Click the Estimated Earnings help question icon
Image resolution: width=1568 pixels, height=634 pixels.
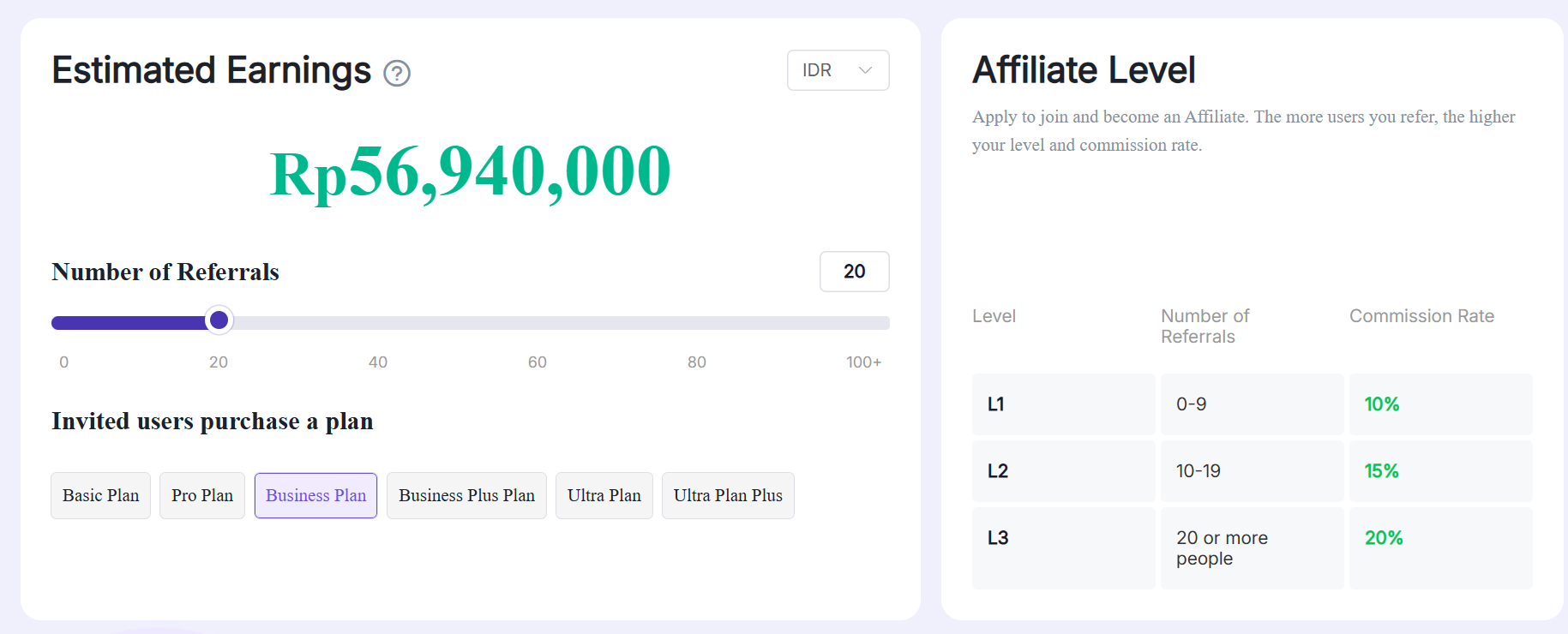(397, 74)
